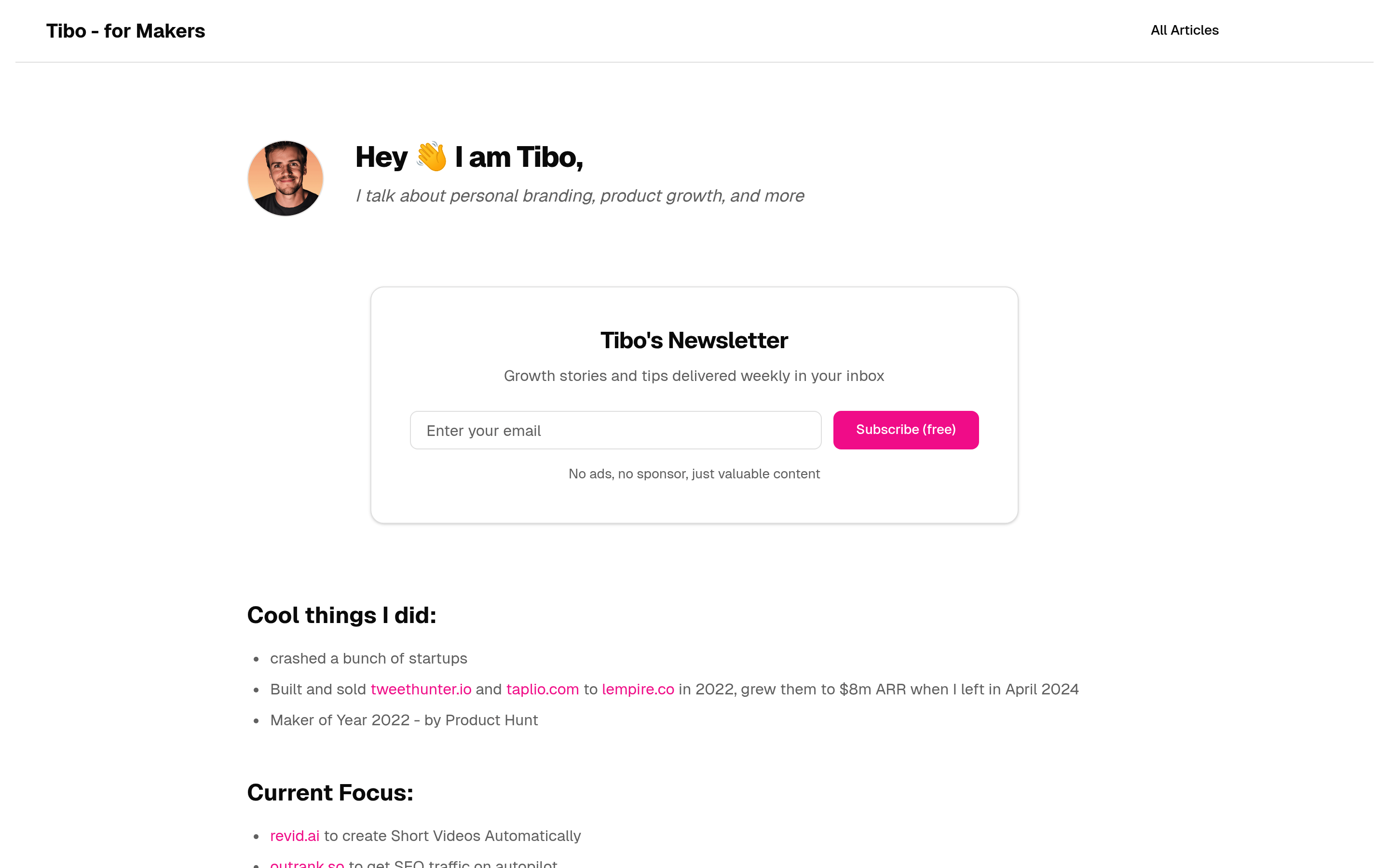The image size is (1389, 868).
Task: Click the Tibo's Newsletter heading
Action: coord(694,340)
